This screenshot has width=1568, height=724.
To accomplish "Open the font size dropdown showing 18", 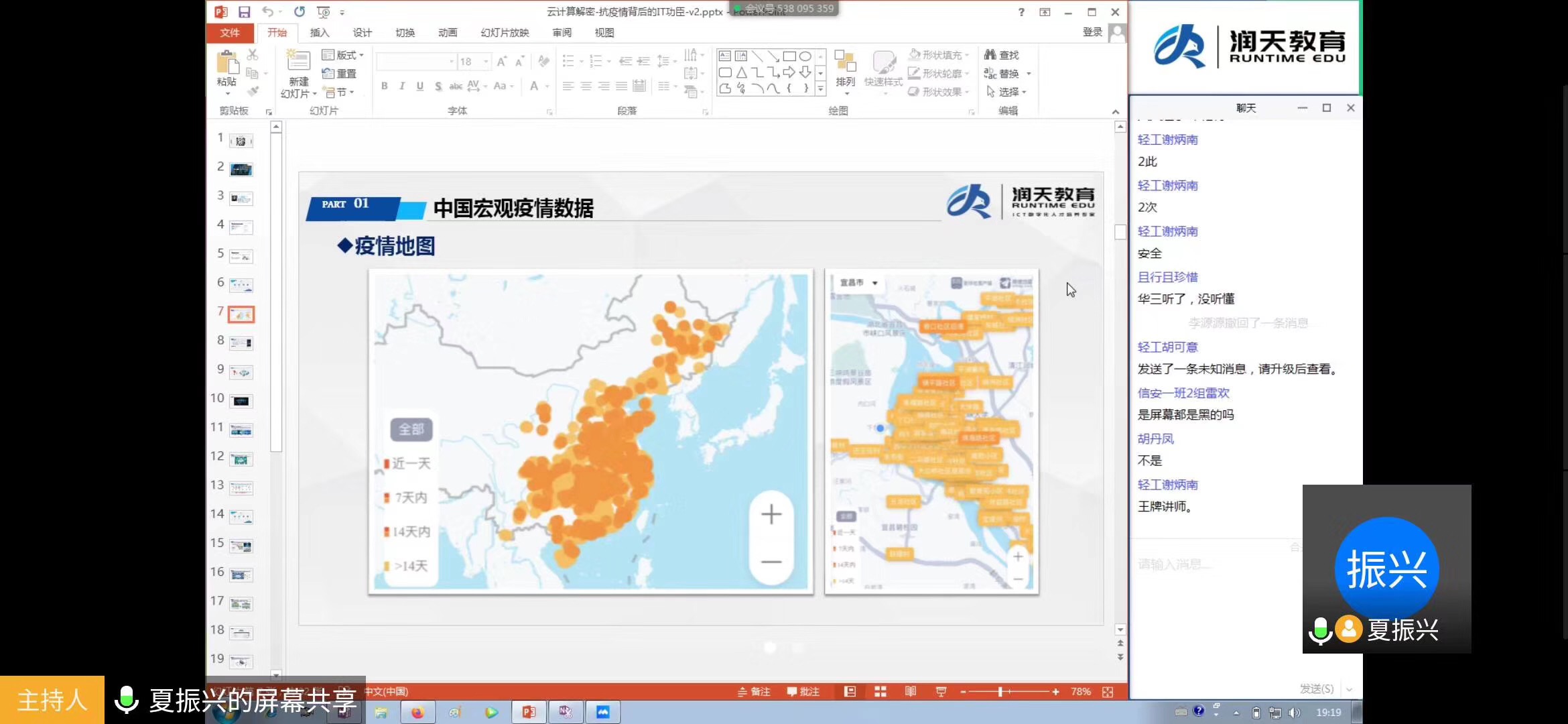I will pos(486,62).
